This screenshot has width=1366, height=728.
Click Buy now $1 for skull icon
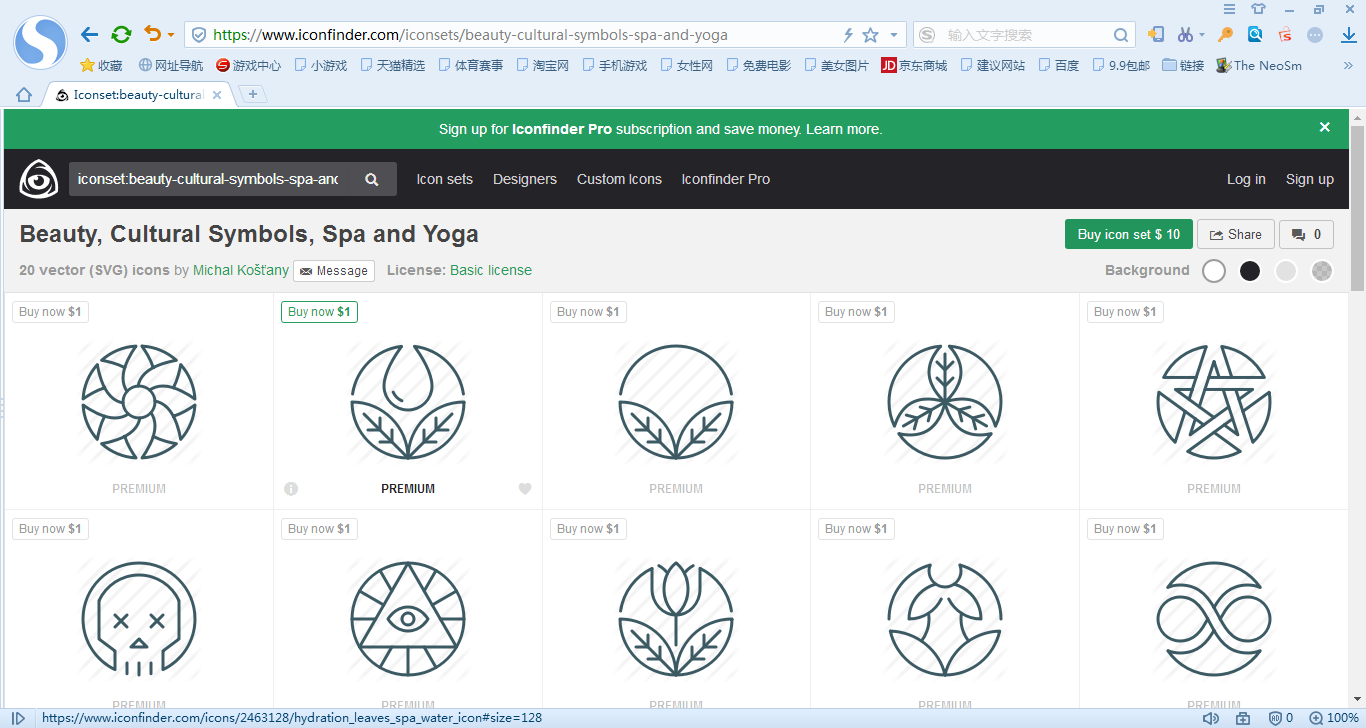(50, 529)
